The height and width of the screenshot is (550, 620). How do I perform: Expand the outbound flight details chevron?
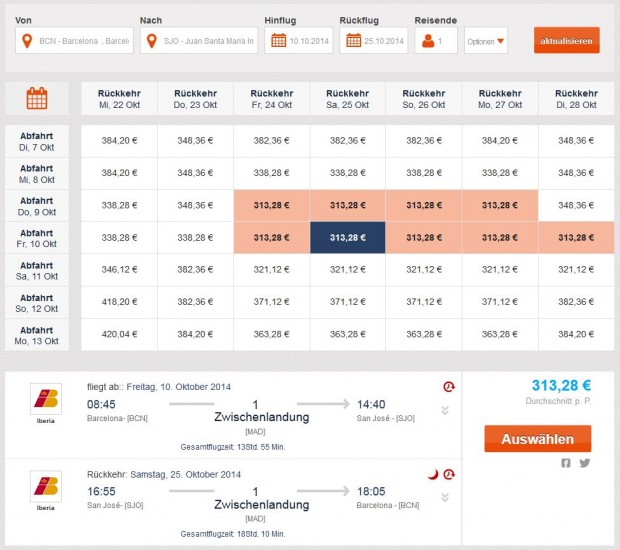point(445,410)
